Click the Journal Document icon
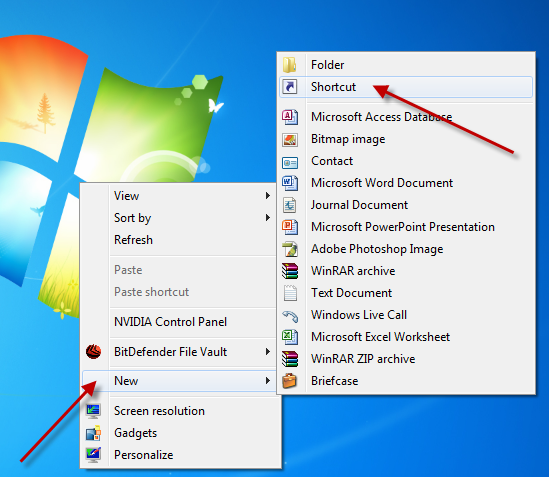This screenshot has width=549, height=477. point(290,205)
